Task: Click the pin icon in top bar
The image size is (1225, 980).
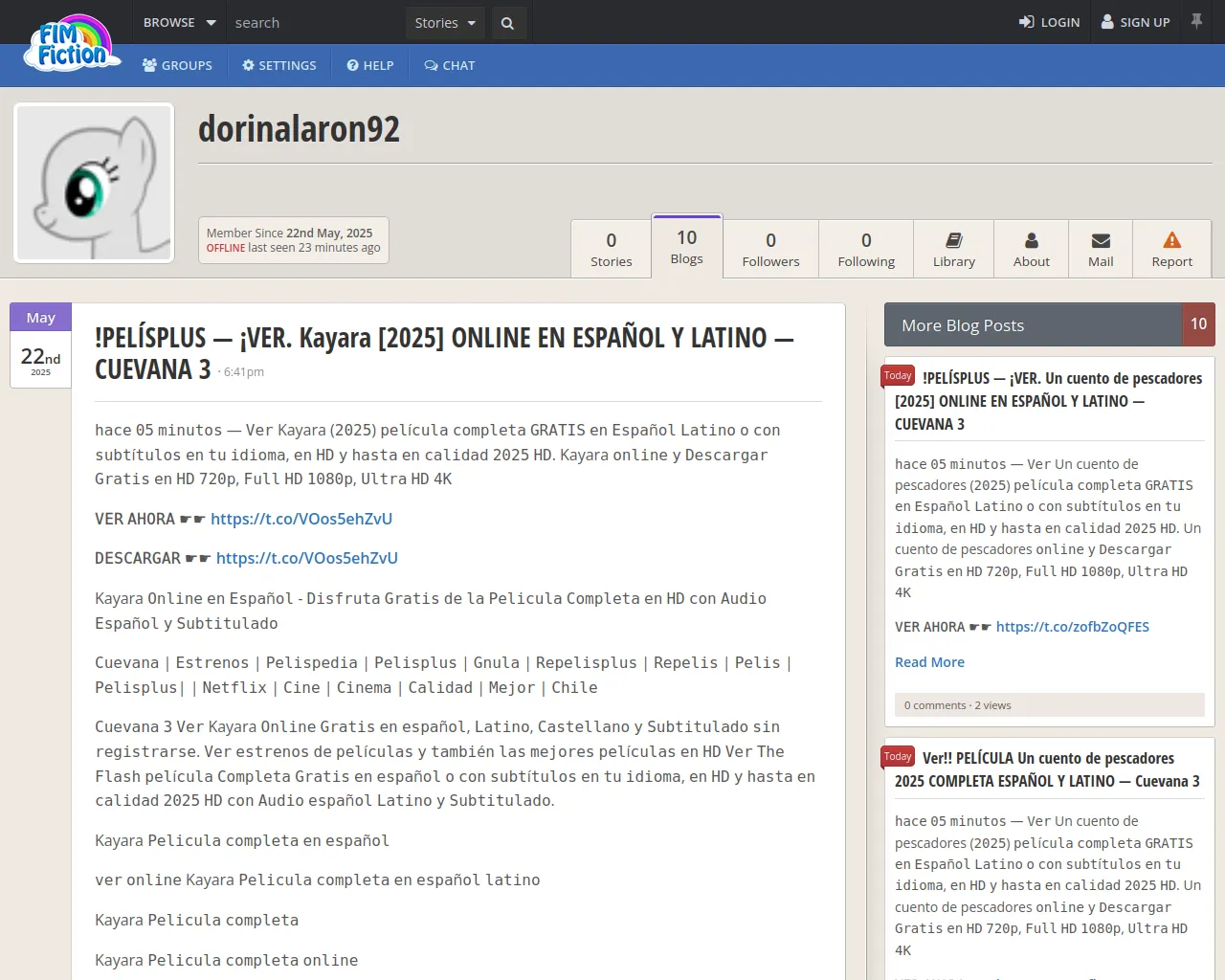Action: (x=1196, y=21)
